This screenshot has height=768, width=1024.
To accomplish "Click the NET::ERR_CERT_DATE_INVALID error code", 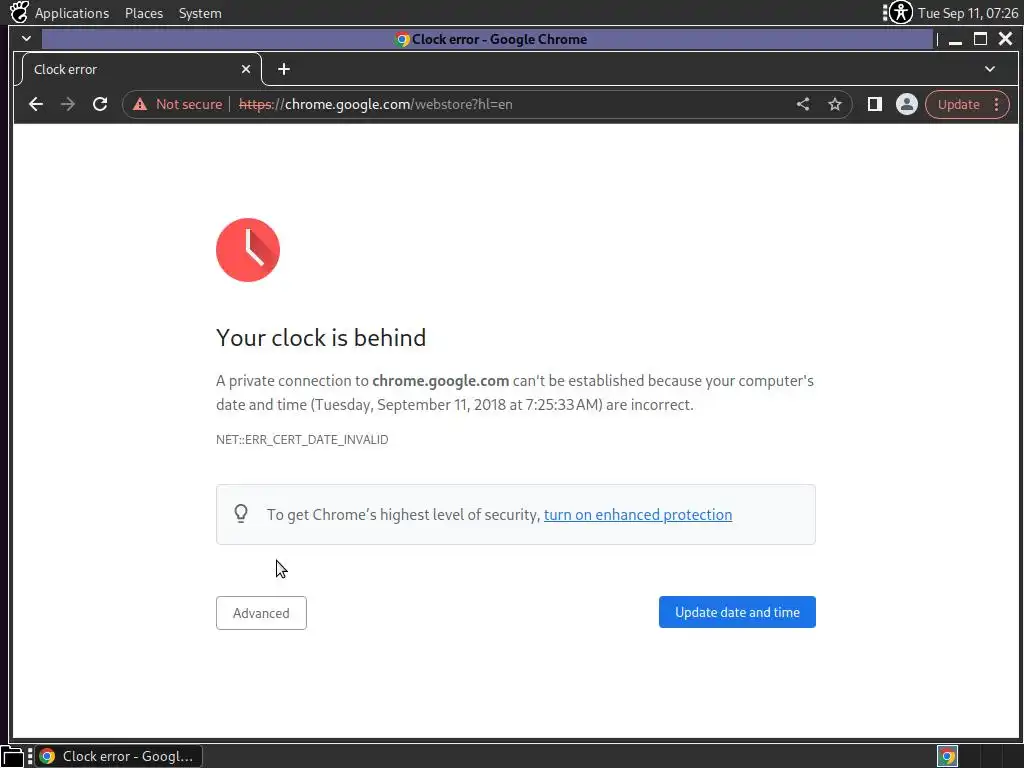I will [x=302, y=440].
